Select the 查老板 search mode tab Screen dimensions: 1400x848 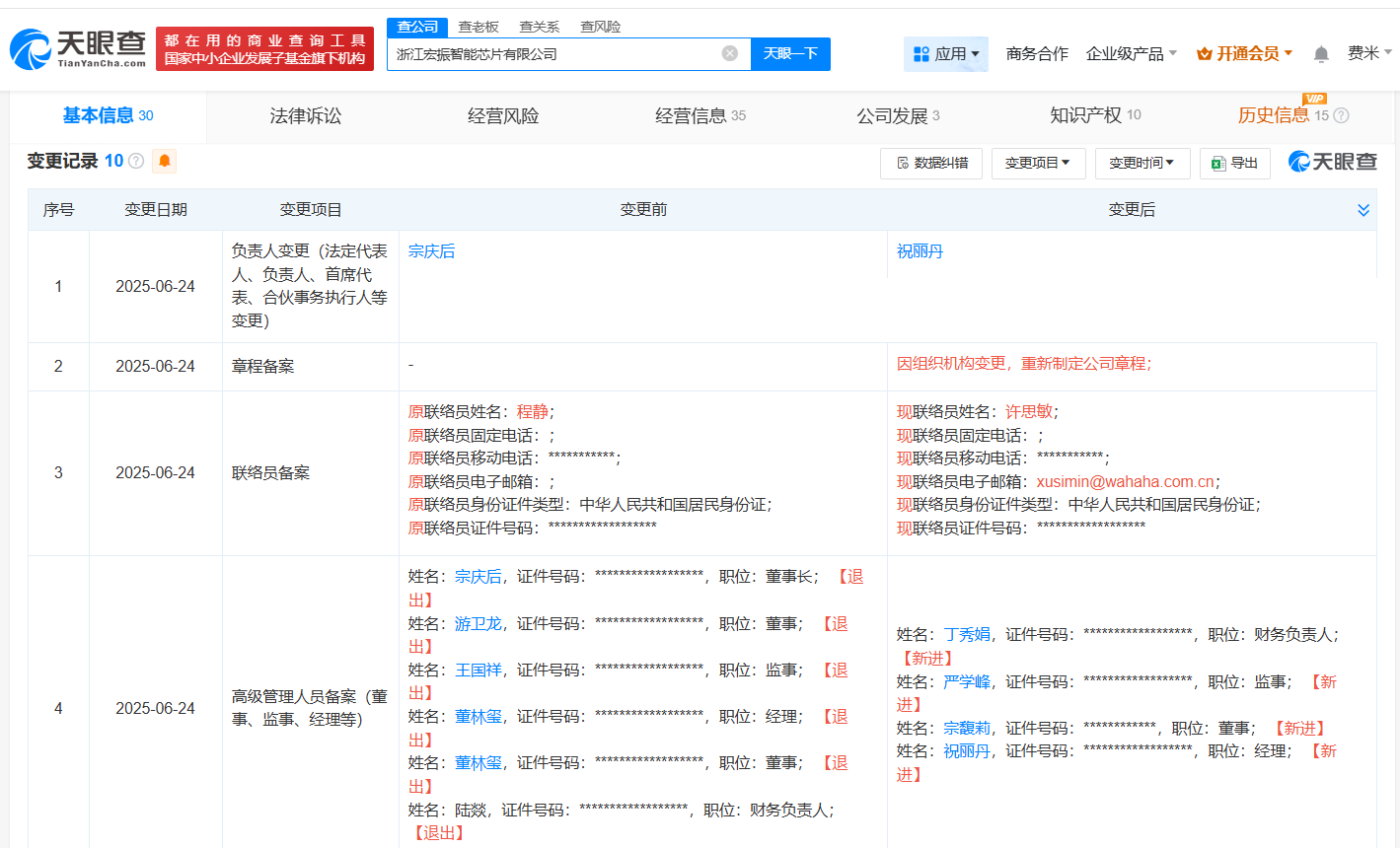(x=479, y=27)
